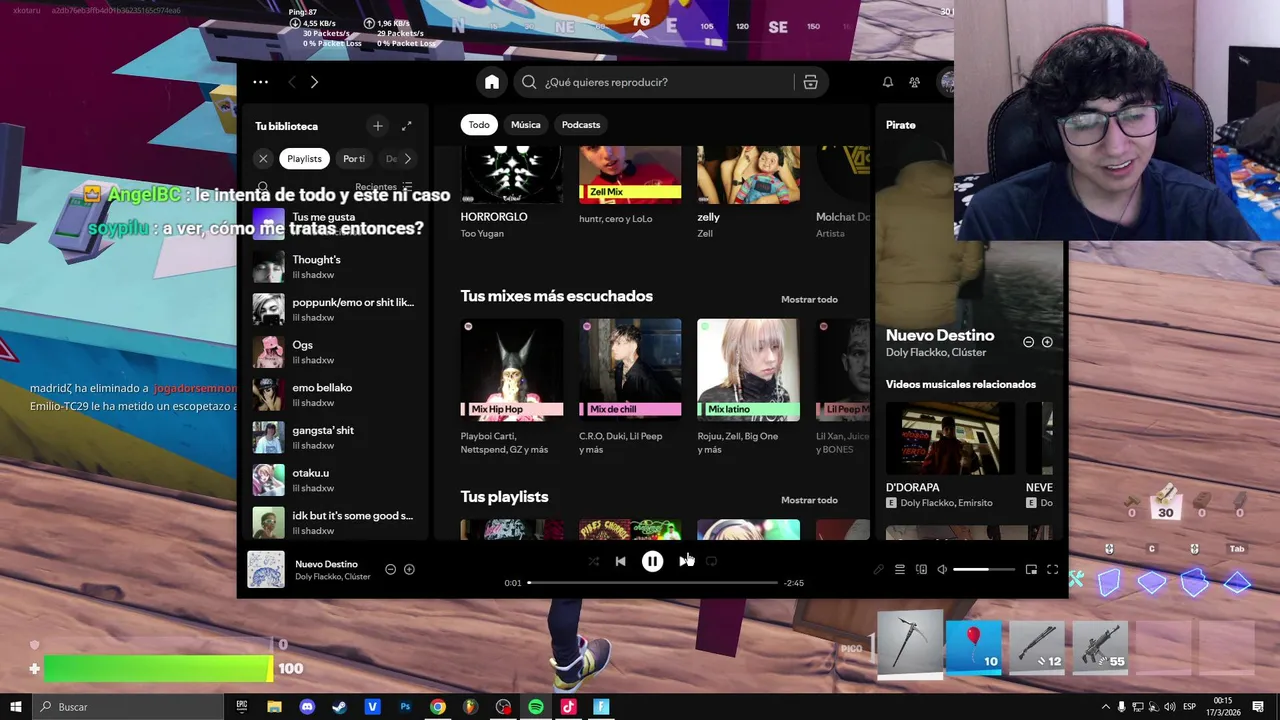Screen dimensions: 1280x720
Task: Select Playlists library filter
Action: tap(304, 159)
